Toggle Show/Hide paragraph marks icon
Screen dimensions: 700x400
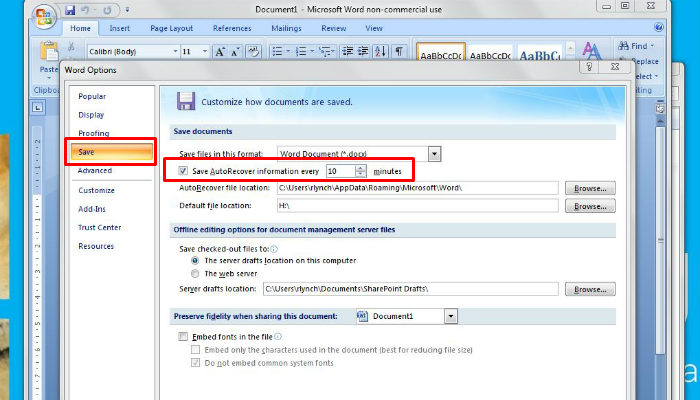coord(399,51)
